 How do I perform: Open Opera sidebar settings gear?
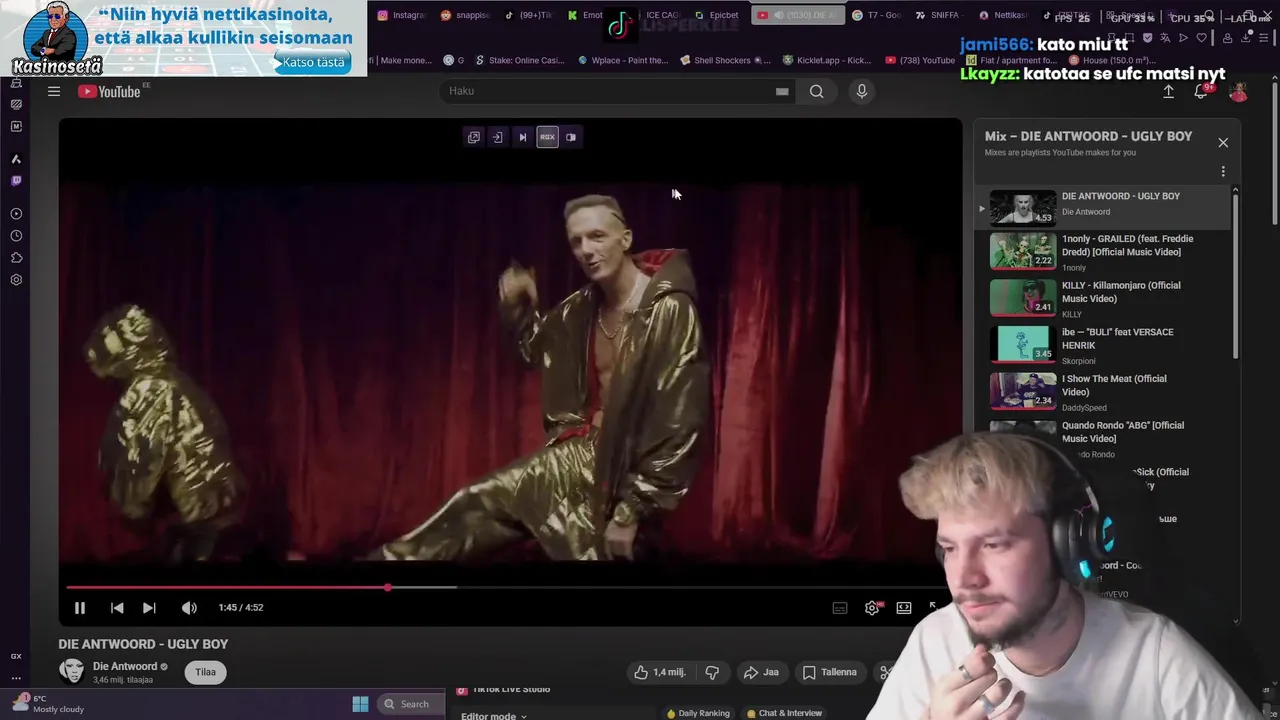(x=16, y=280)
